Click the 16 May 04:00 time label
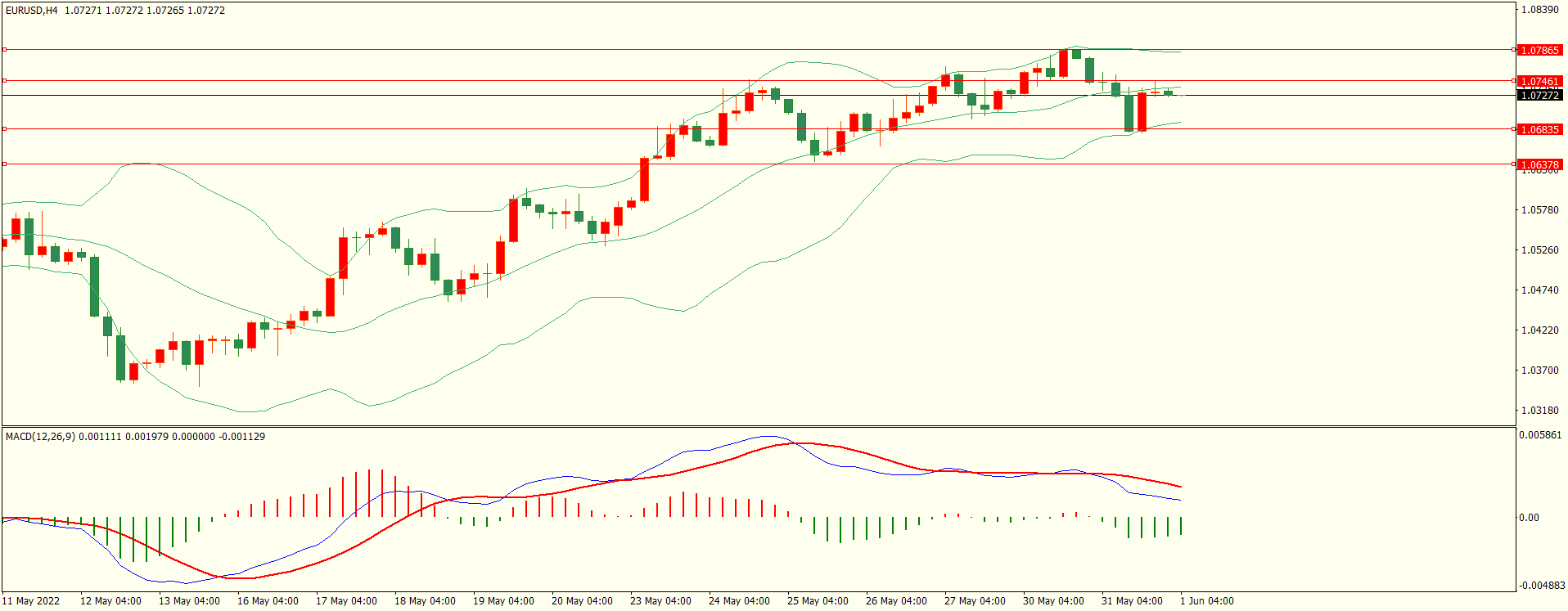1568x611 pixels. coord(268,601)
